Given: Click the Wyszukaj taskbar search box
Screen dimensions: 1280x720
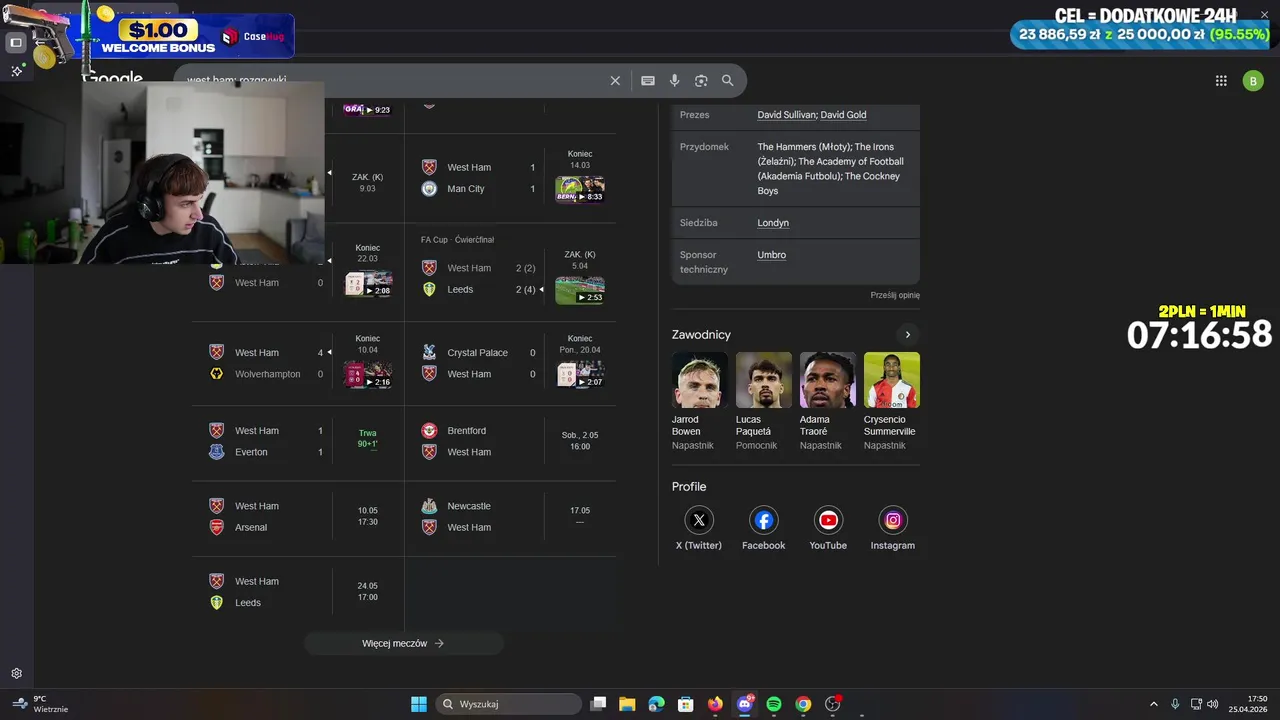Looking at the screenshot, I should coord(508,704).
